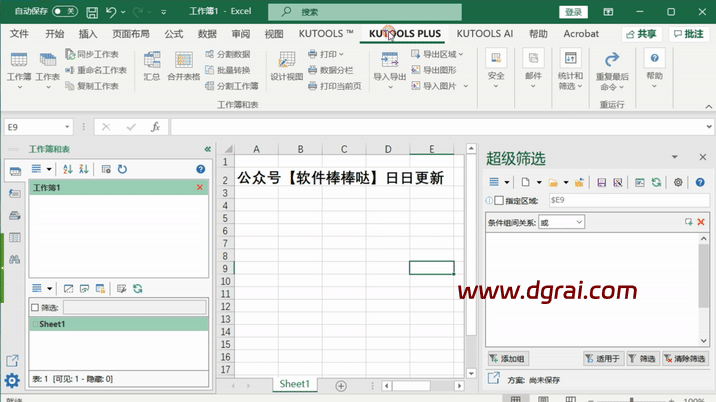The image size is (716, 402).
Task: Open the 页面布局 ribbon tab
Action: (130, 33)
